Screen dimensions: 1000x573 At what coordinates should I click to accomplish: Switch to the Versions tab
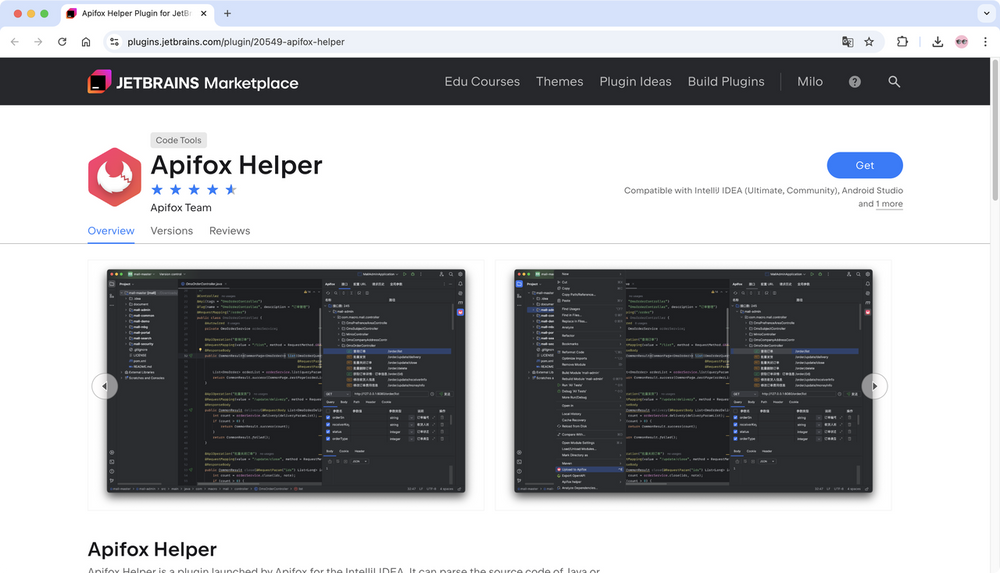tap(171, 231)
